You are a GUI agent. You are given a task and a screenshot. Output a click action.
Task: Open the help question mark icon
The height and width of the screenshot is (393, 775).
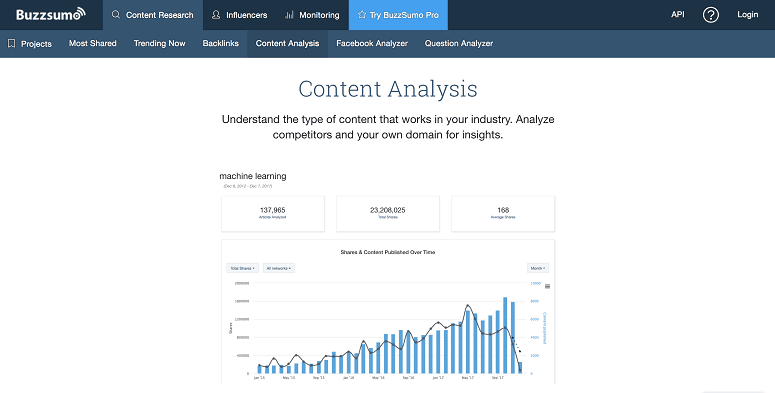[711, 15]
